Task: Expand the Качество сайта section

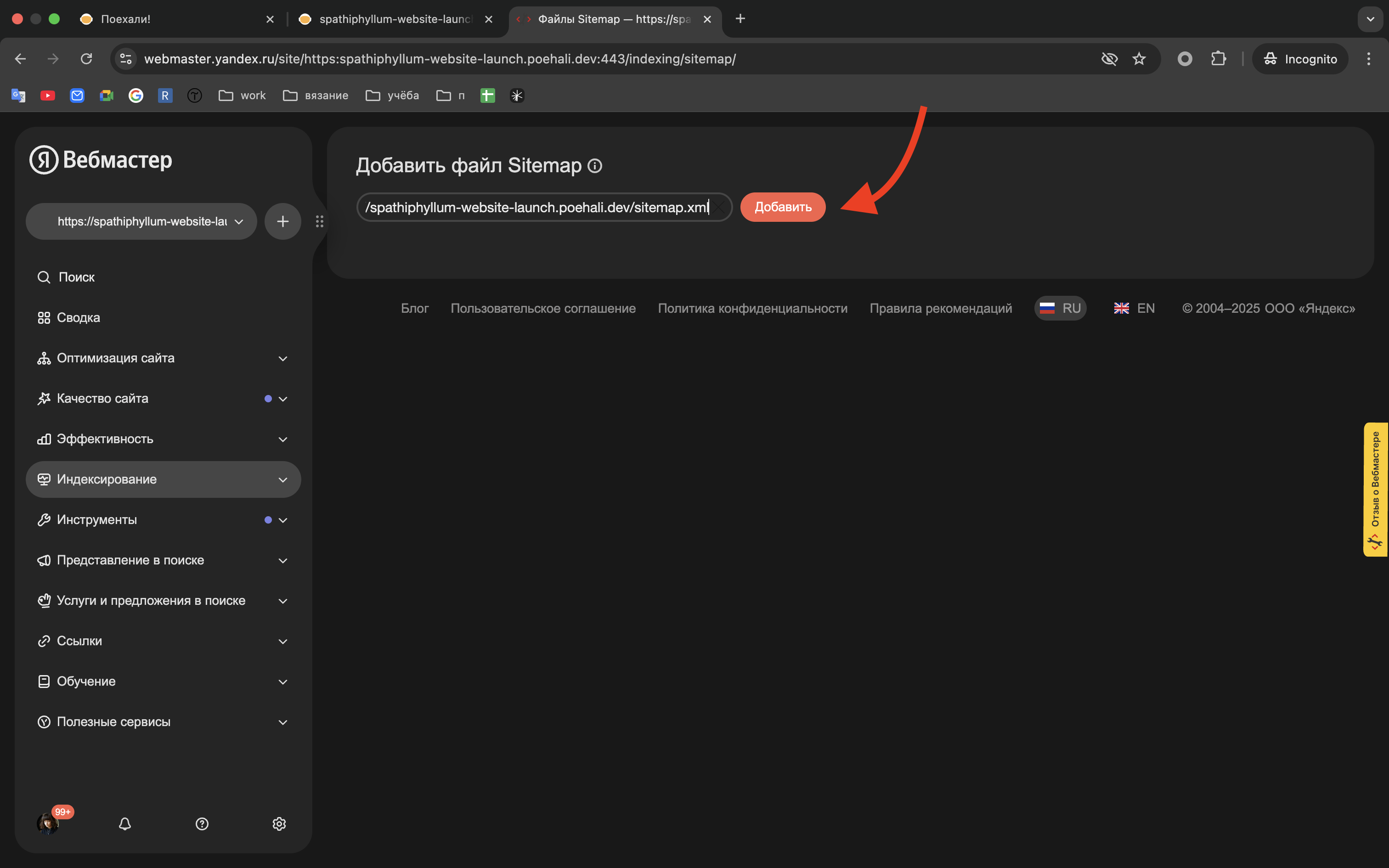Action: [x=103, y=399]
